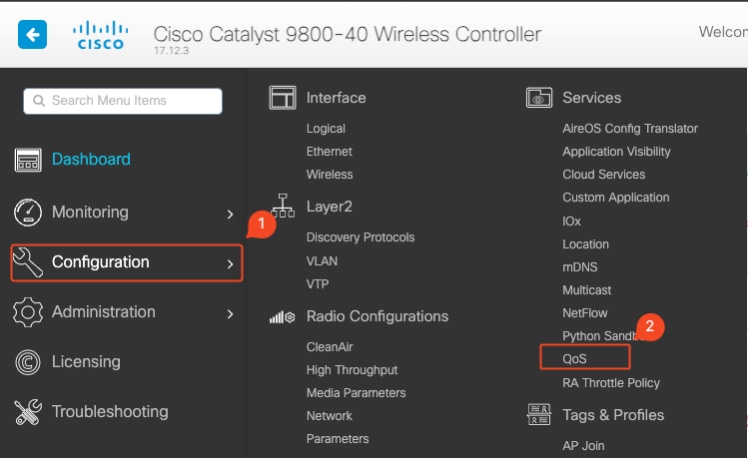Image resolution: width=748 pixels, height=458 pixels.
Task: Click the Configuration wrench icon
Action: (28, 262)
